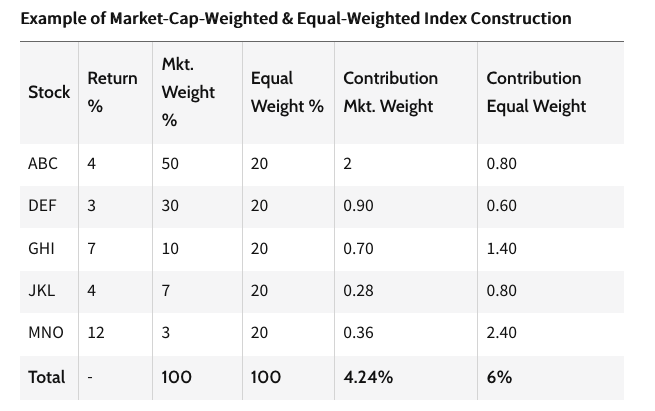Click the Equal Weight % column header
Screen dimensions: 655x411
coord(287,92)
